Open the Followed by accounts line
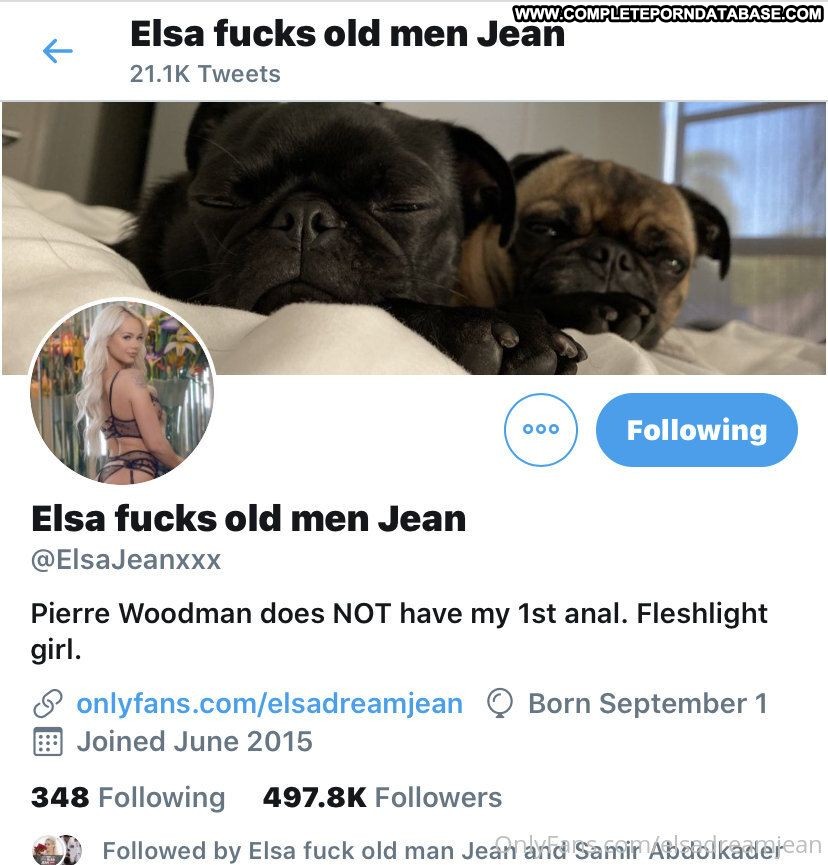The height and width of the screenshot is (865, 828). coord(442,851)
